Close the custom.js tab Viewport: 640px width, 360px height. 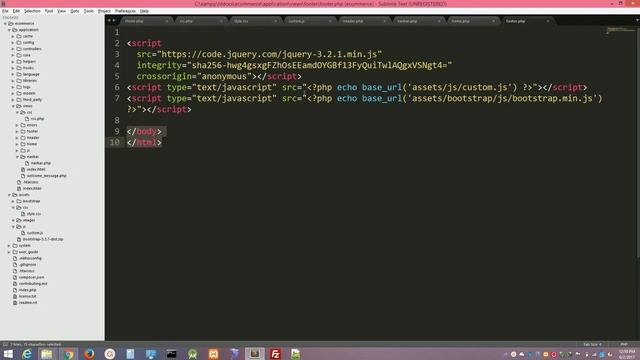pos(330,21)
